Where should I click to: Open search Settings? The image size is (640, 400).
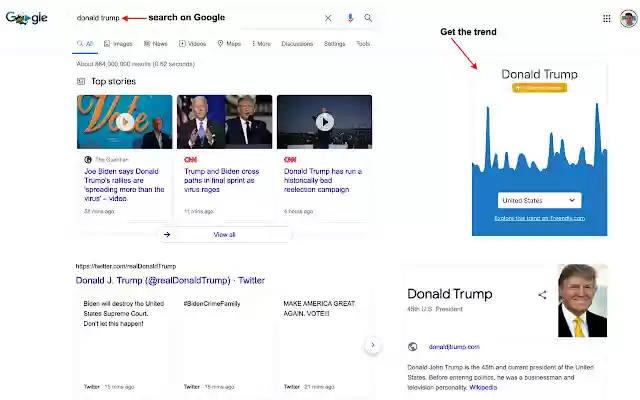pyautogui.click(x=334, y=44)
